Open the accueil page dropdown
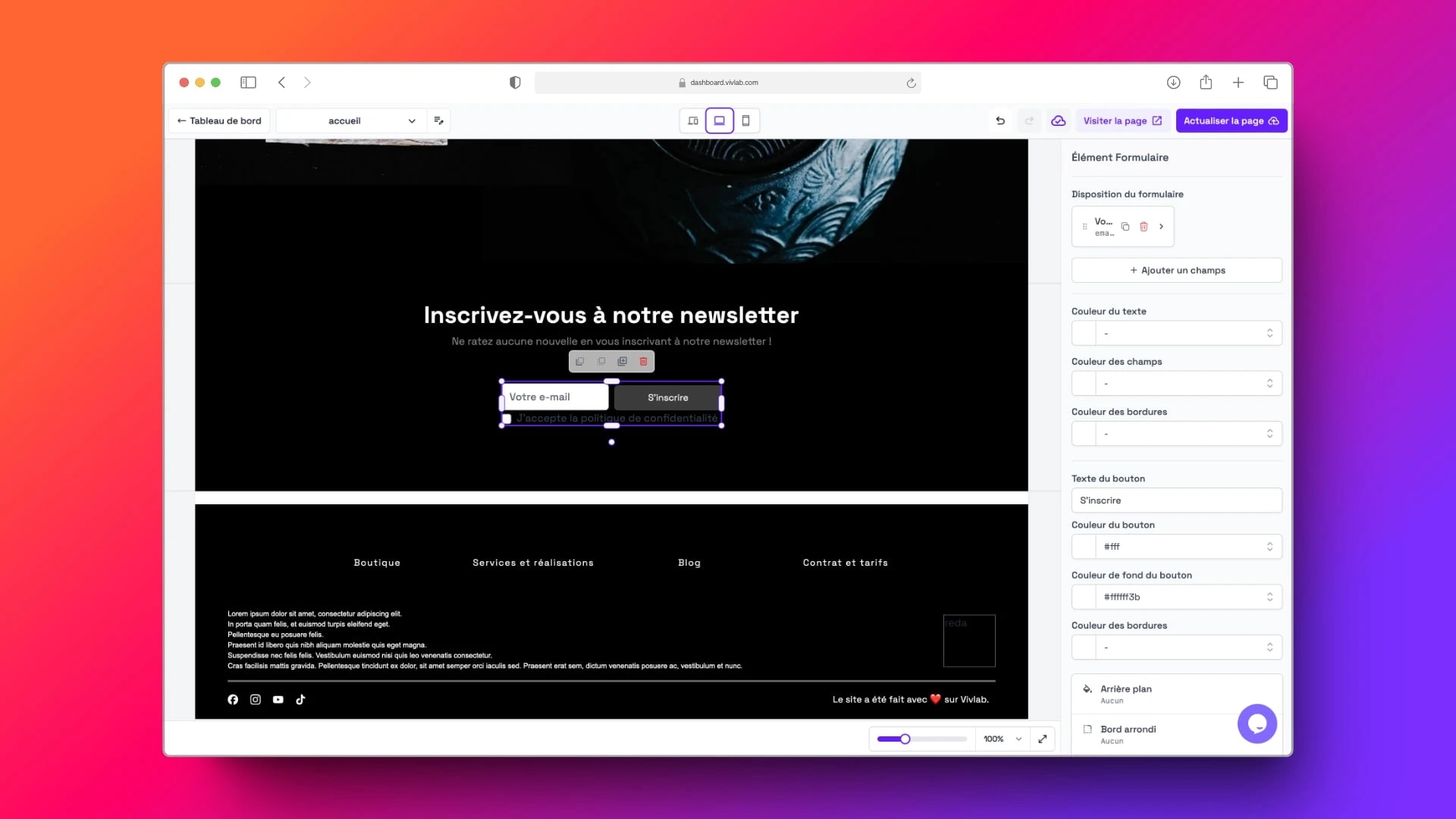 click(351, 121)
